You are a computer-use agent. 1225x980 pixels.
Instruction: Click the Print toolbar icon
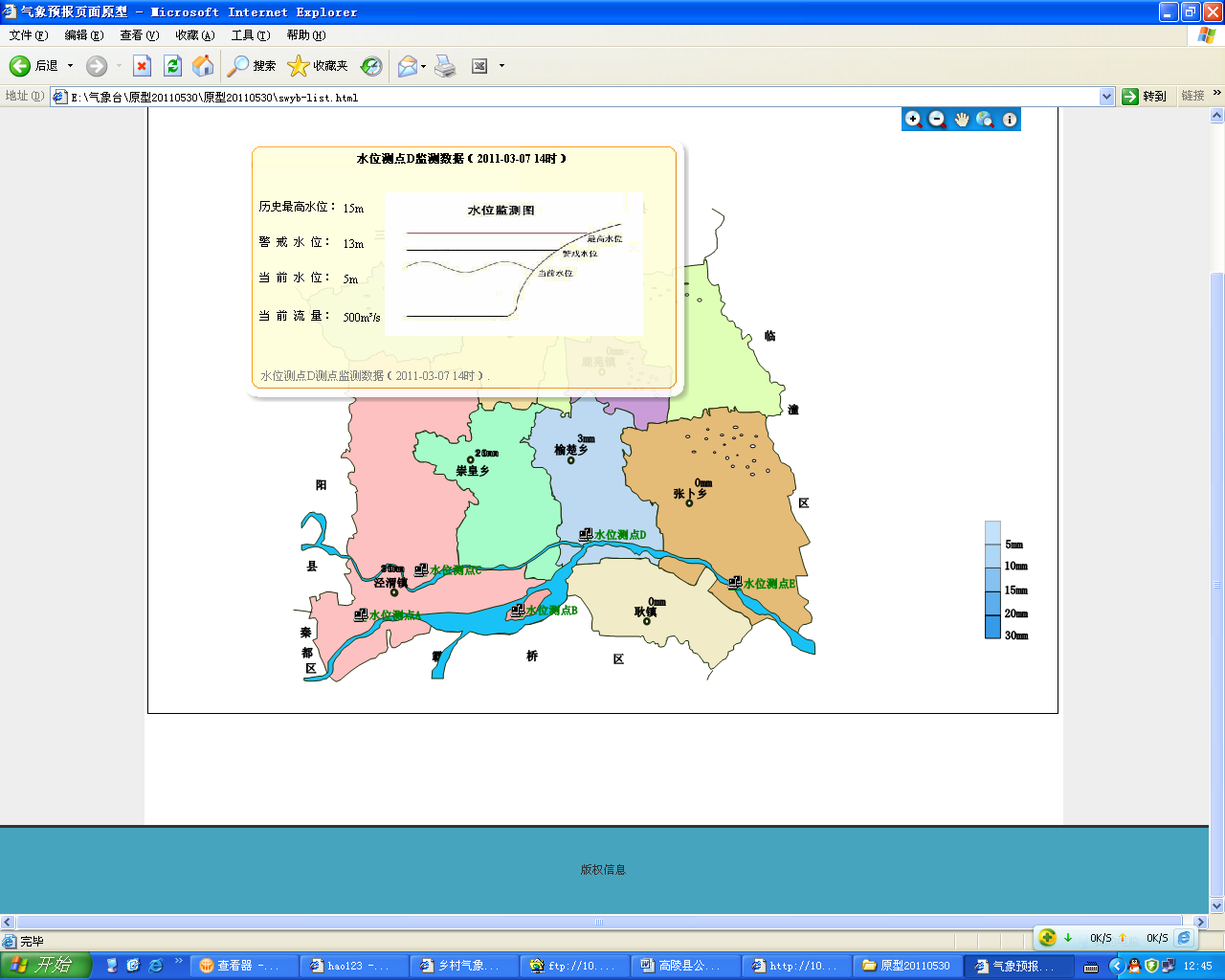445,66
